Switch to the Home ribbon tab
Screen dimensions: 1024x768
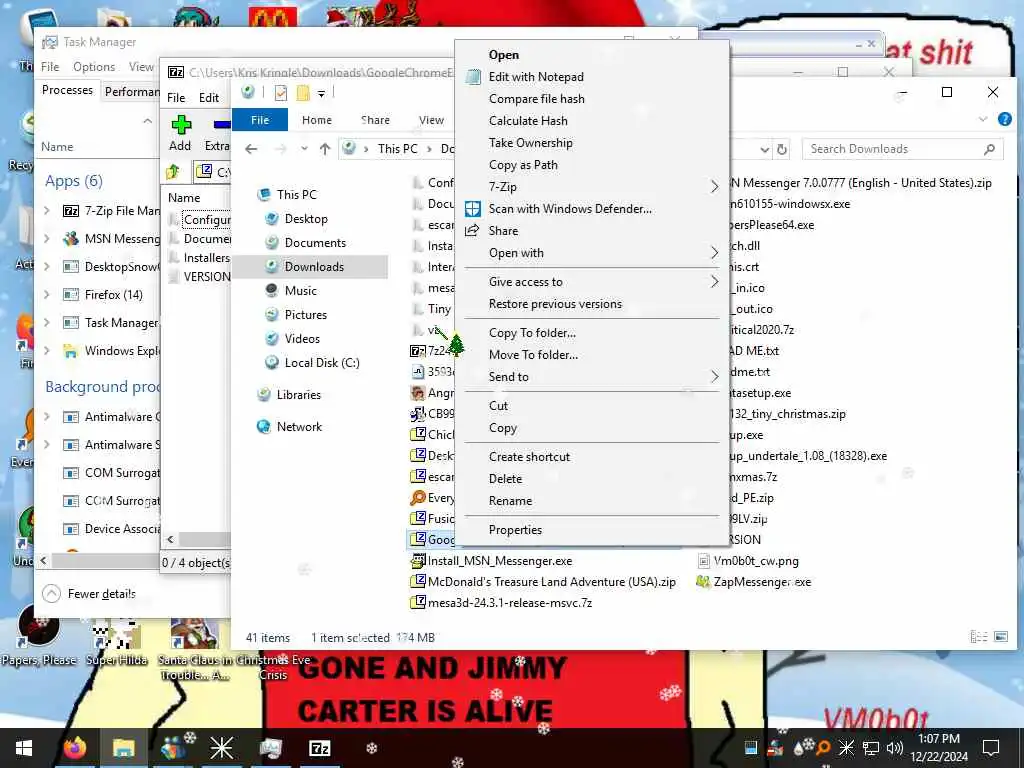pos(317,120)
